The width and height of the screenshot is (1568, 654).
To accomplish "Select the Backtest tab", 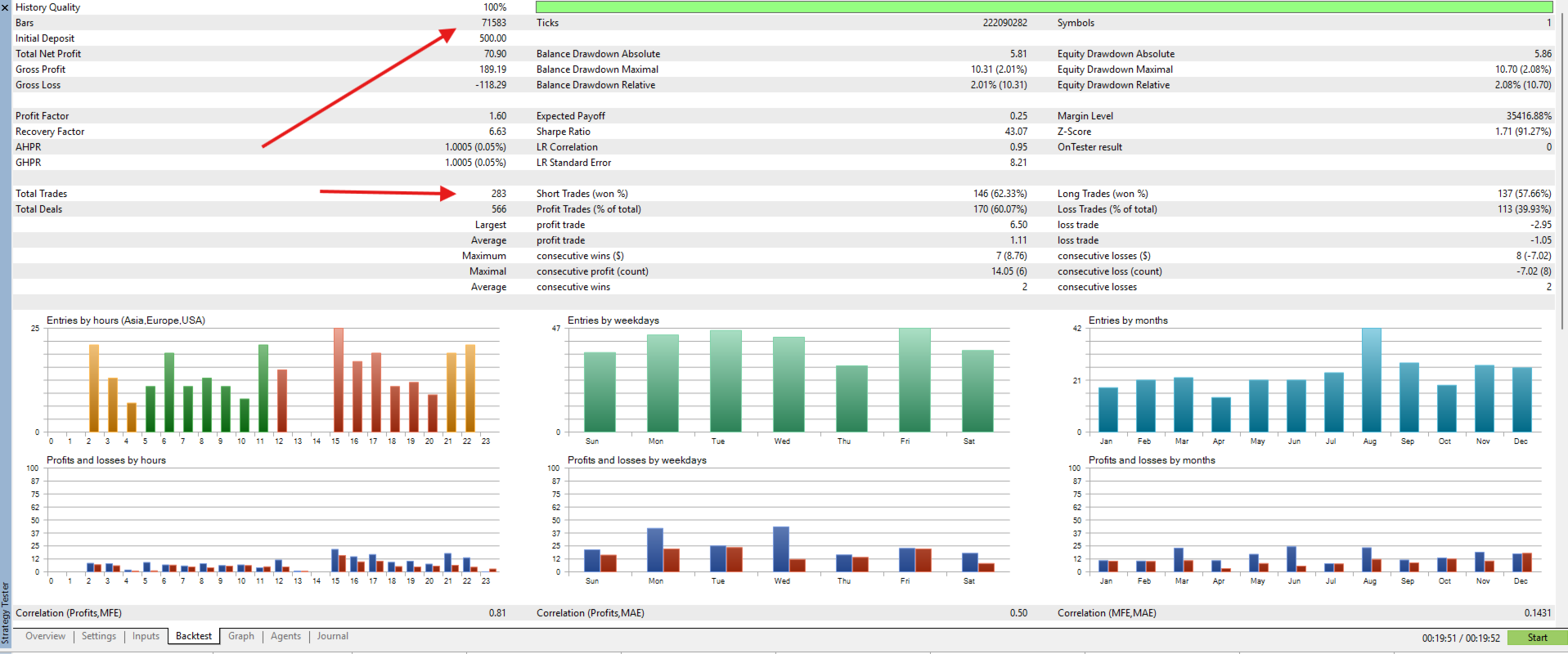I will click(194, 636).
